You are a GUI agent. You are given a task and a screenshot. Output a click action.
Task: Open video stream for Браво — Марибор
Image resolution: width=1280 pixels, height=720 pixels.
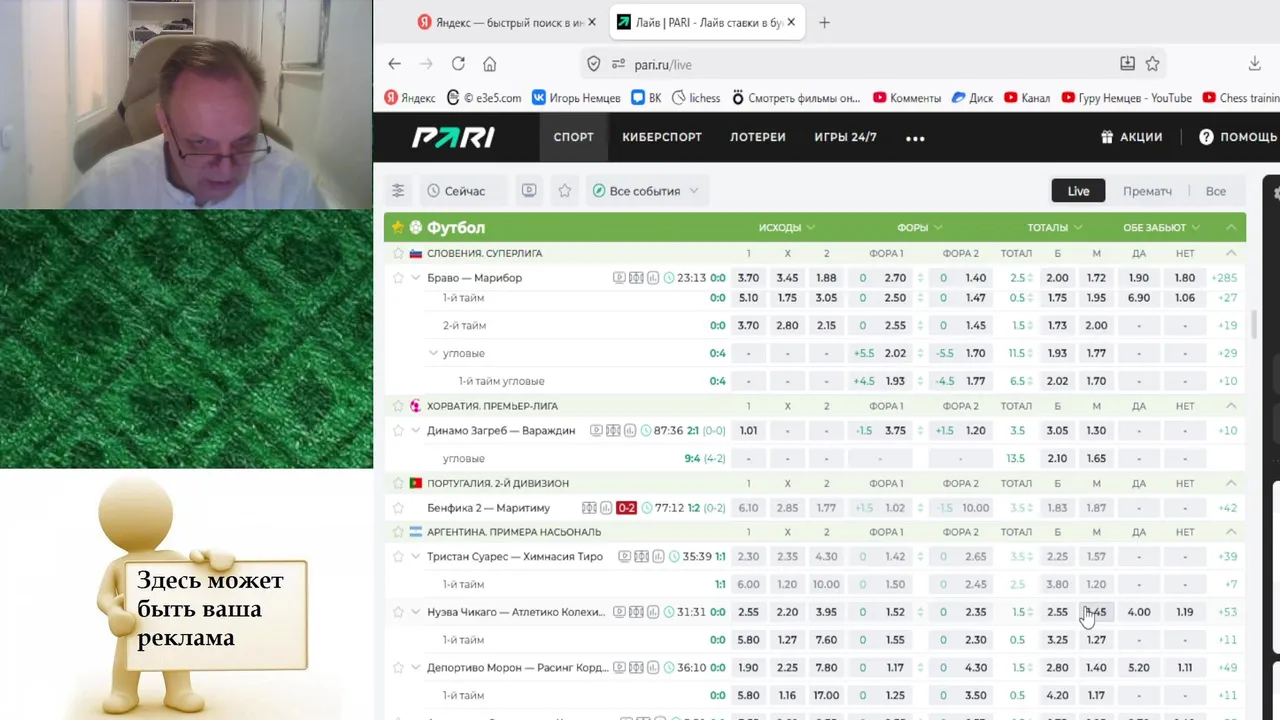tap(620, 278)
